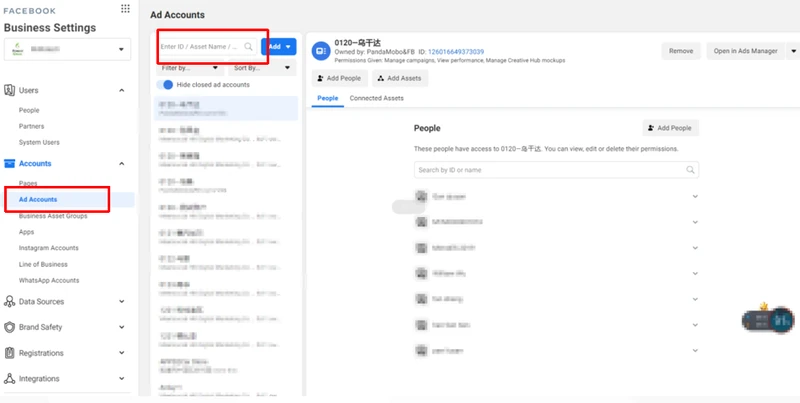
Task: Expand the Registrations section
Action: [121, 353]
